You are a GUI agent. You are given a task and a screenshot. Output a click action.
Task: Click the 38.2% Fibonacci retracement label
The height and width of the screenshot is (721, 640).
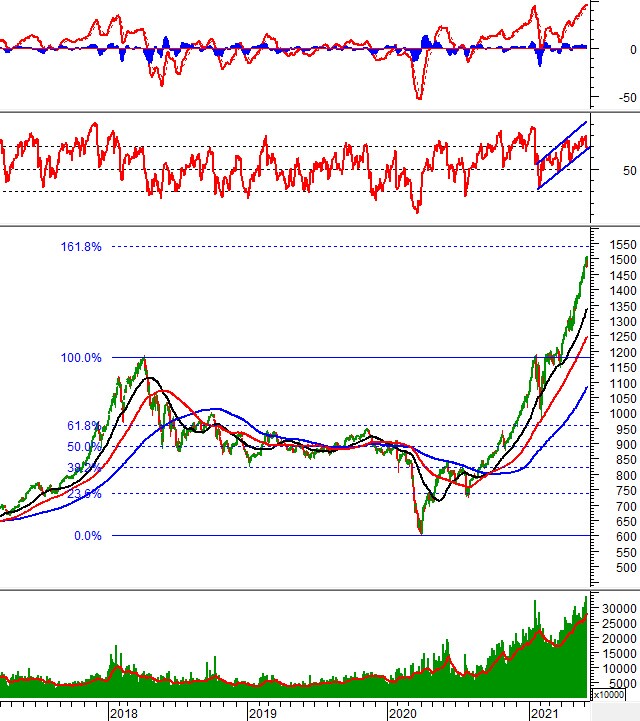[84, 468]
